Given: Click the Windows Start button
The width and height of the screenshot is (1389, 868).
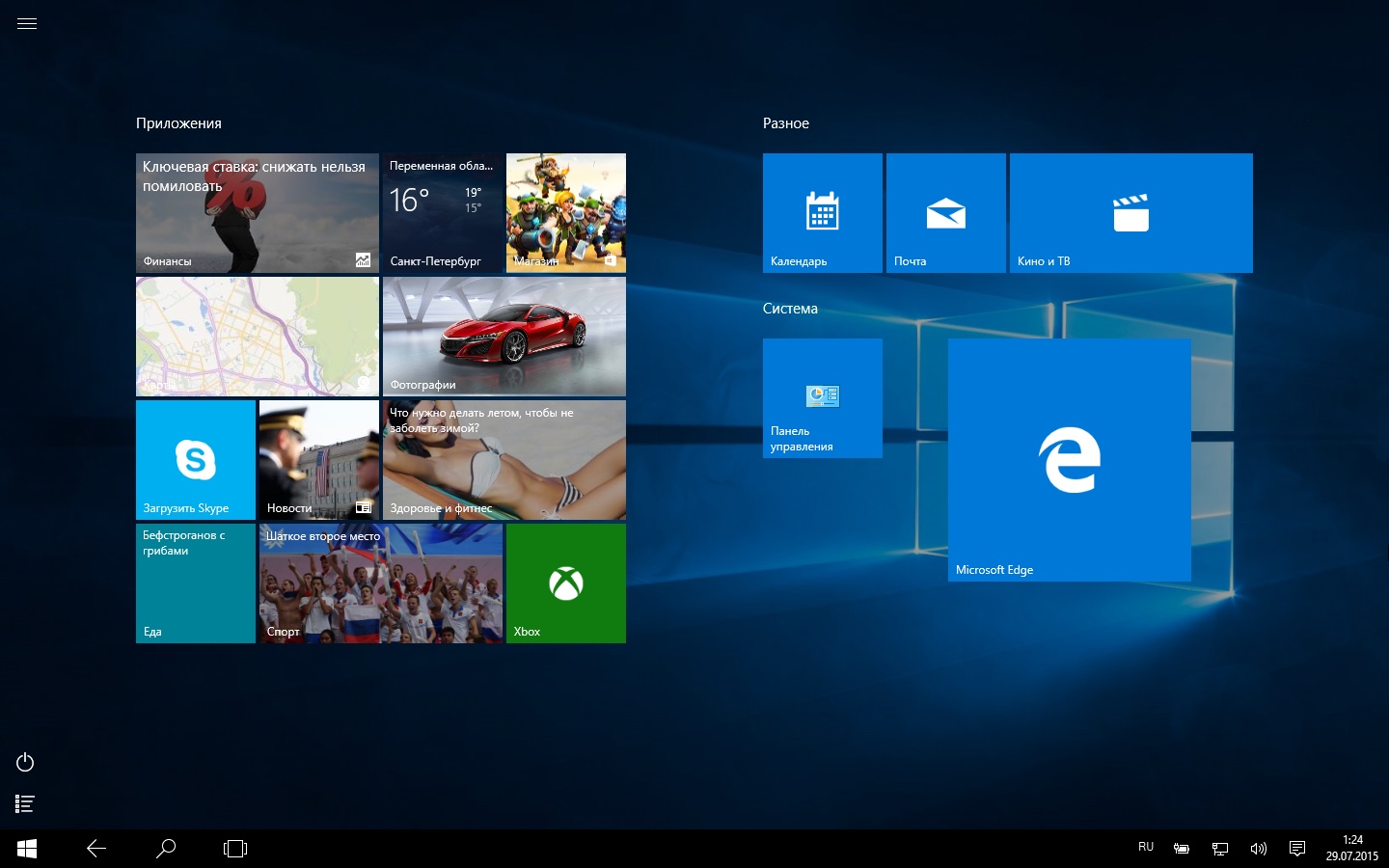Looking at the screenshot, I should pos(27,849).
